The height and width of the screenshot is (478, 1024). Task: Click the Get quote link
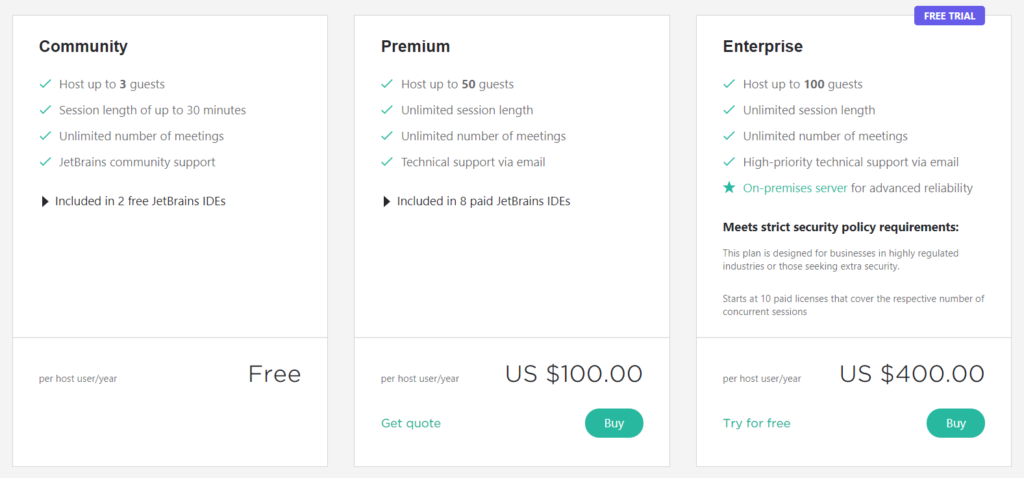tap(411, 423)
